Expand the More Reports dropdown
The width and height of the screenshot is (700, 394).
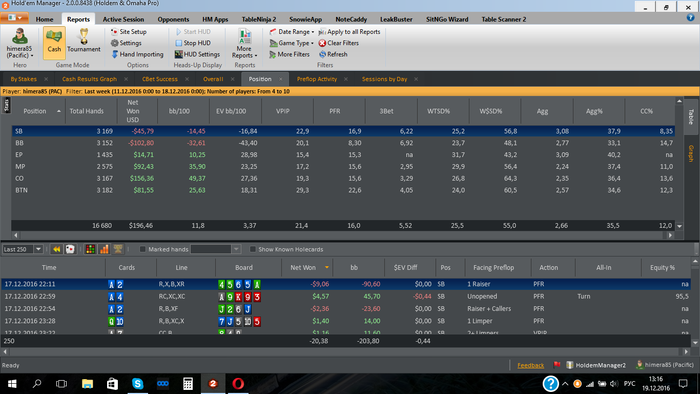coord(244,43)
